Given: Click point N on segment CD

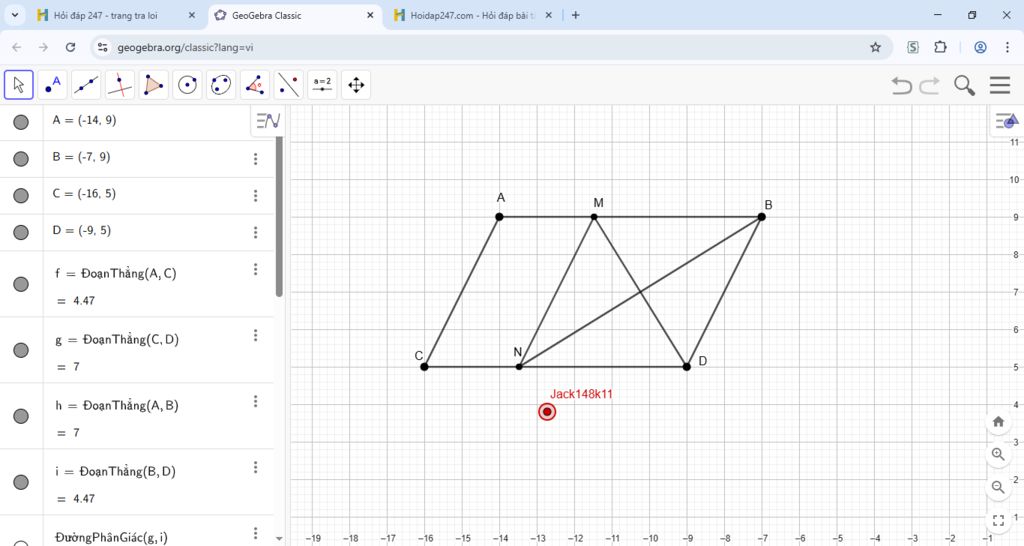Looking at the screenshot, I should 519,367.
